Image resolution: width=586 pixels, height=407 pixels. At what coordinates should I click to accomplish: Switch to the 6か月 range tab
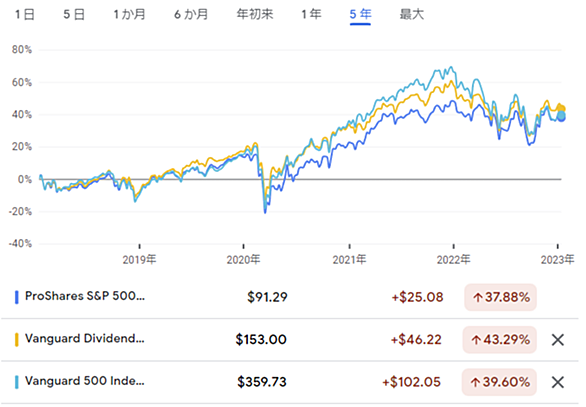191,15
